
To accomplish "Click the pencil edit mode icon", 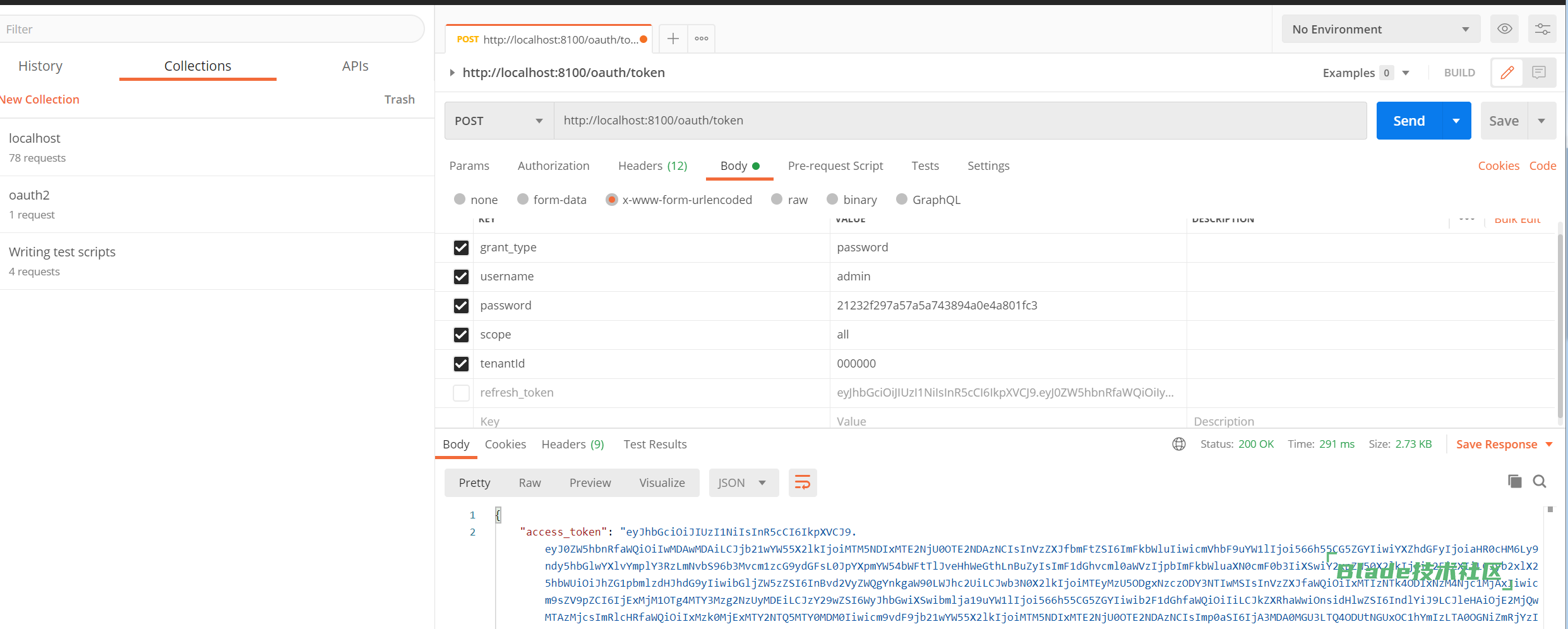I will (x=1507, y=73).
